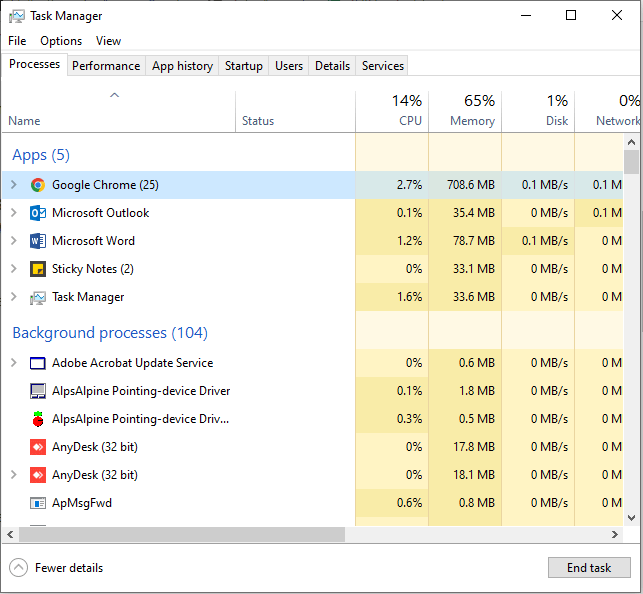
Task: Sort by the Name column header
Action: pos(119,112)
